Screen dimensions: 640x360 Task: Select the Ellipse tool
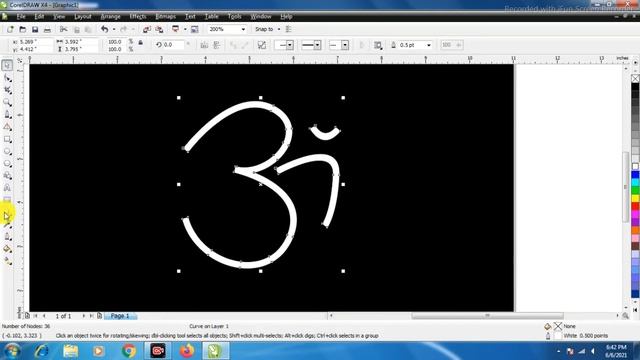tap(7, 151)
